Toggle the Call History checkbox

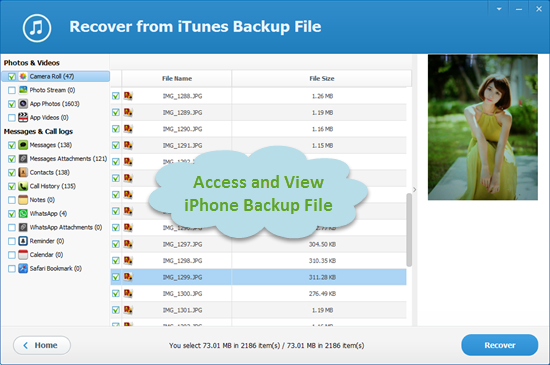click(x=12, y=187)
